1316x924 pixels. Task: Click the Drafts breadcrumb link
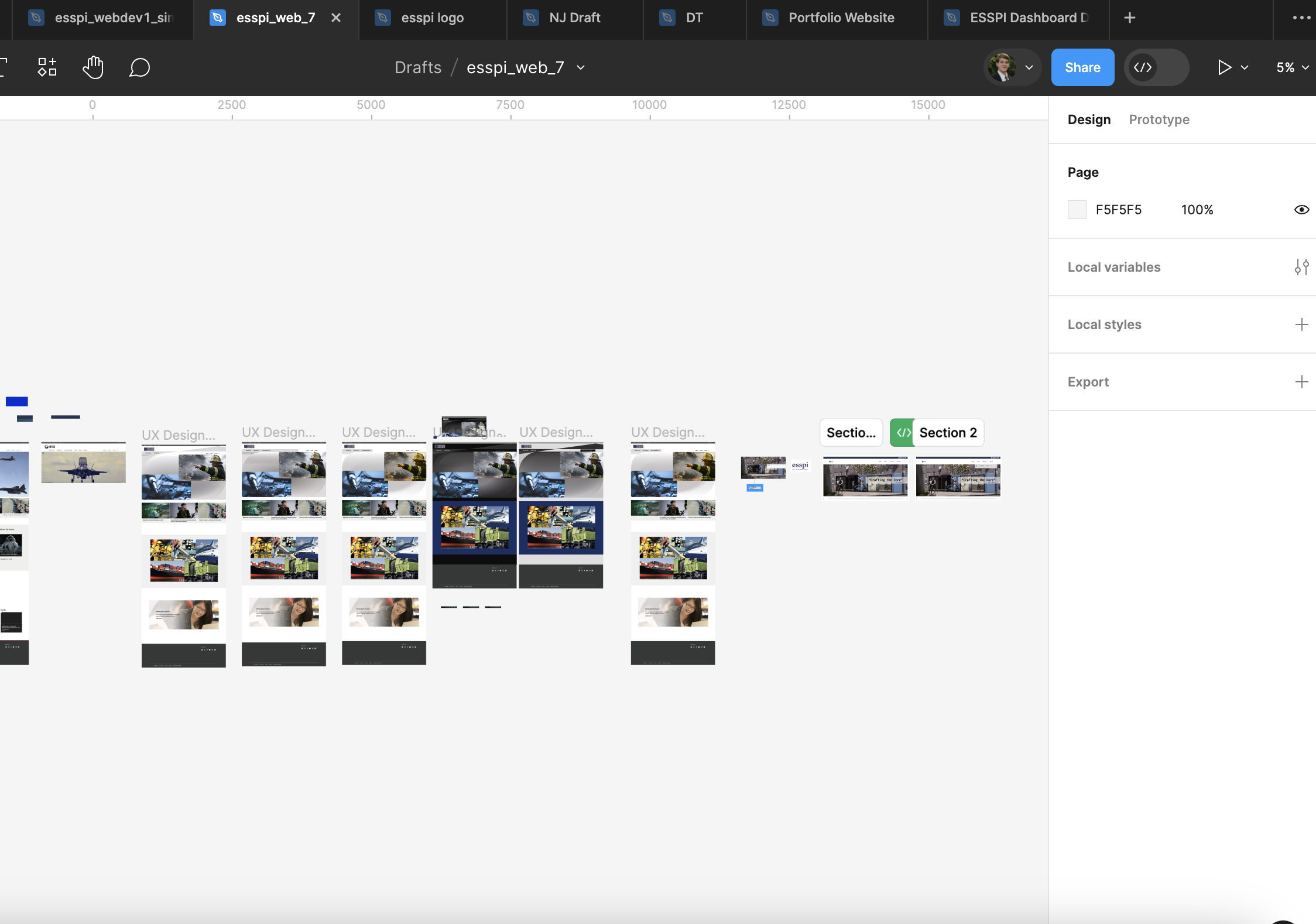click(x=418, y=67)
